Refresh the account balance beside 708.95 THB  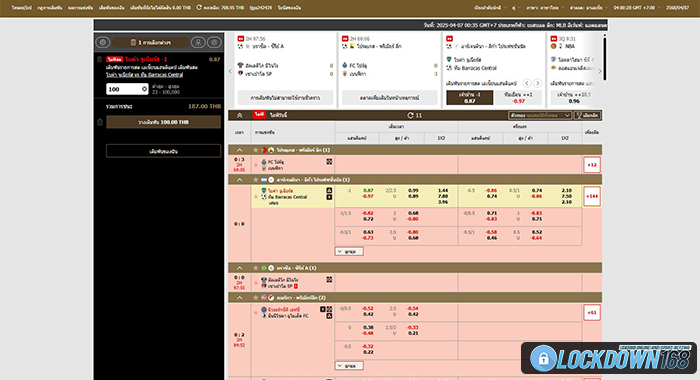(x=199, y=8)
